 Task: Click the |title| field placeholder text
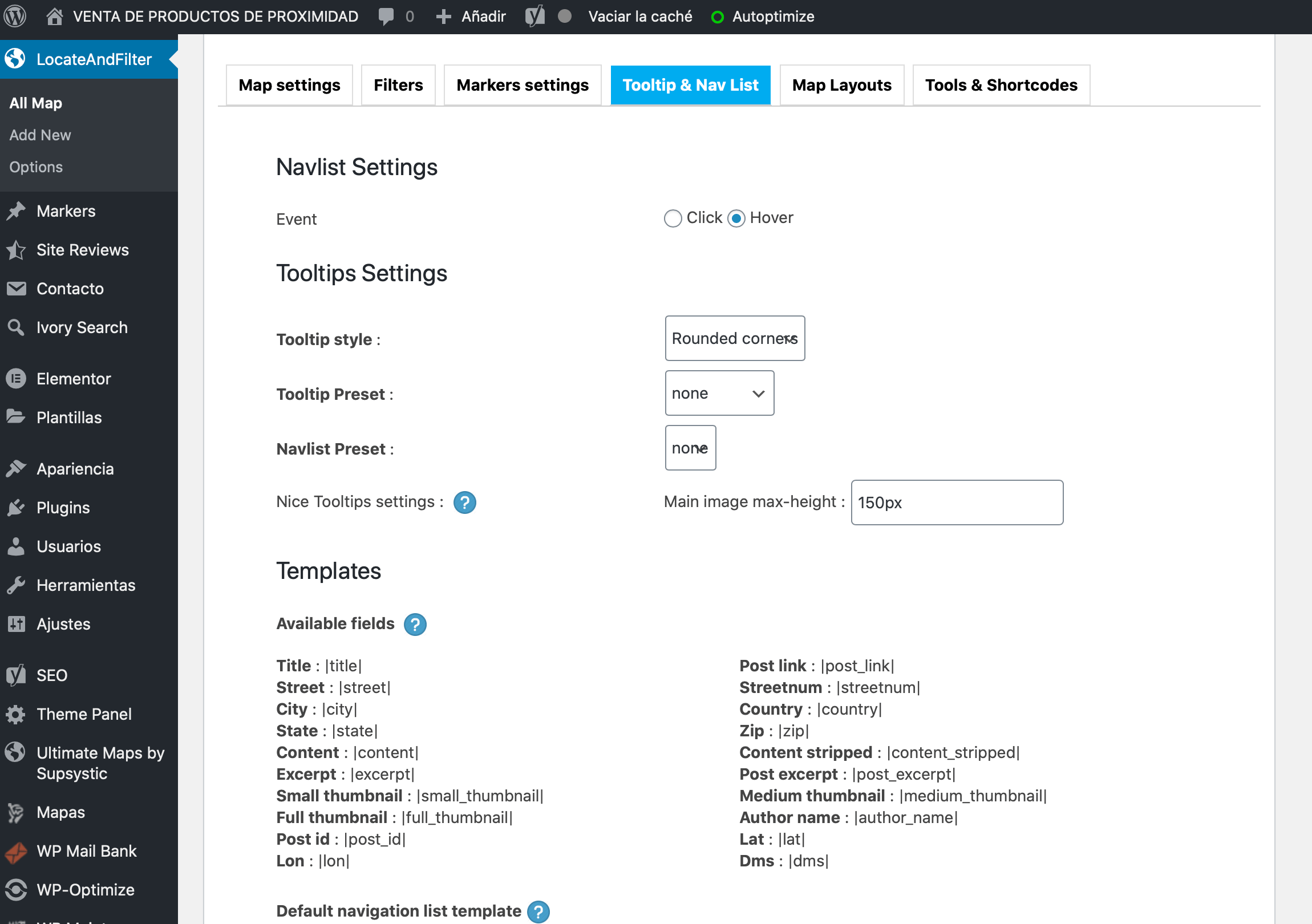point(343,666)
